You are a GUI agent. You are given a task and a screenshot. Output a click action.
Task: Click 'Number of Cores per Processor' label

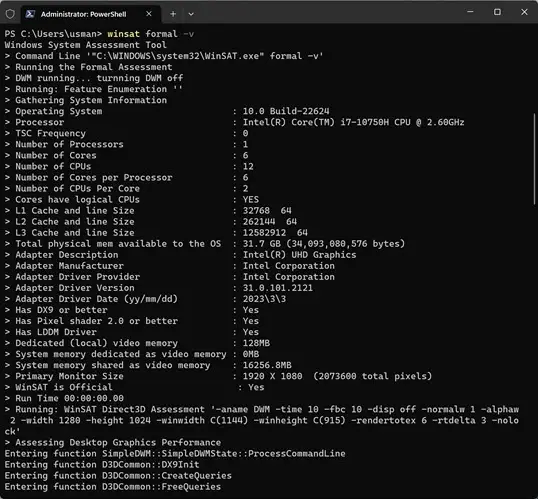pyautogui.click(x=94, y=177)
